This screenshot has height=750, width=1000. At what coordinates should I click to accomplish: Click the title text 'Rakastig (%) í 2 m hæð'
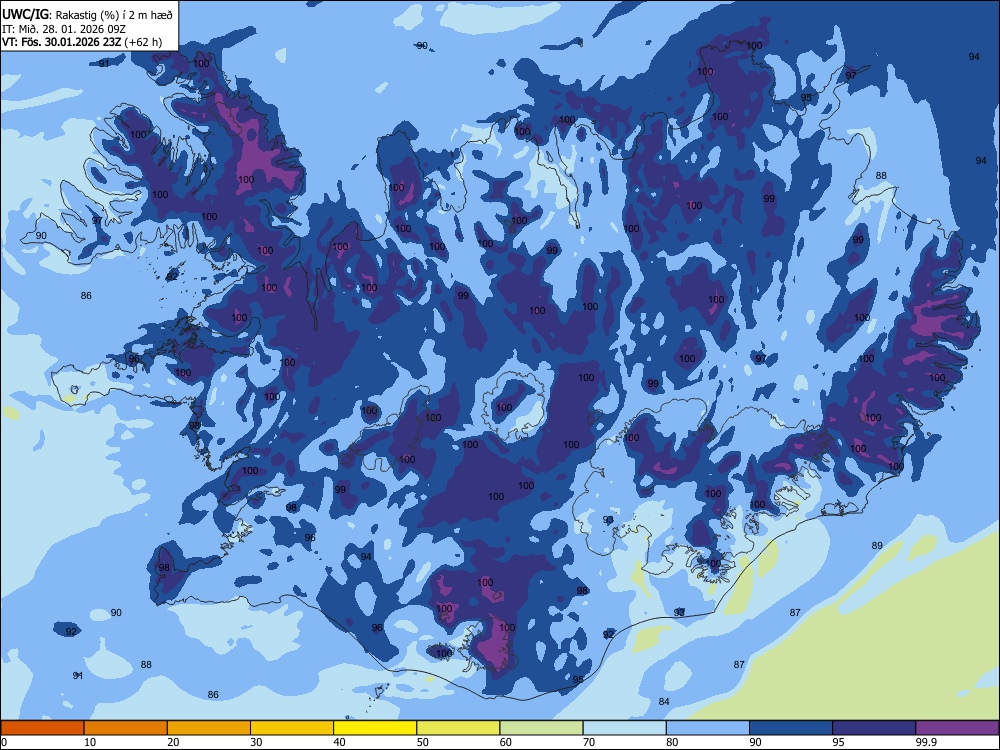pos(114,14)
